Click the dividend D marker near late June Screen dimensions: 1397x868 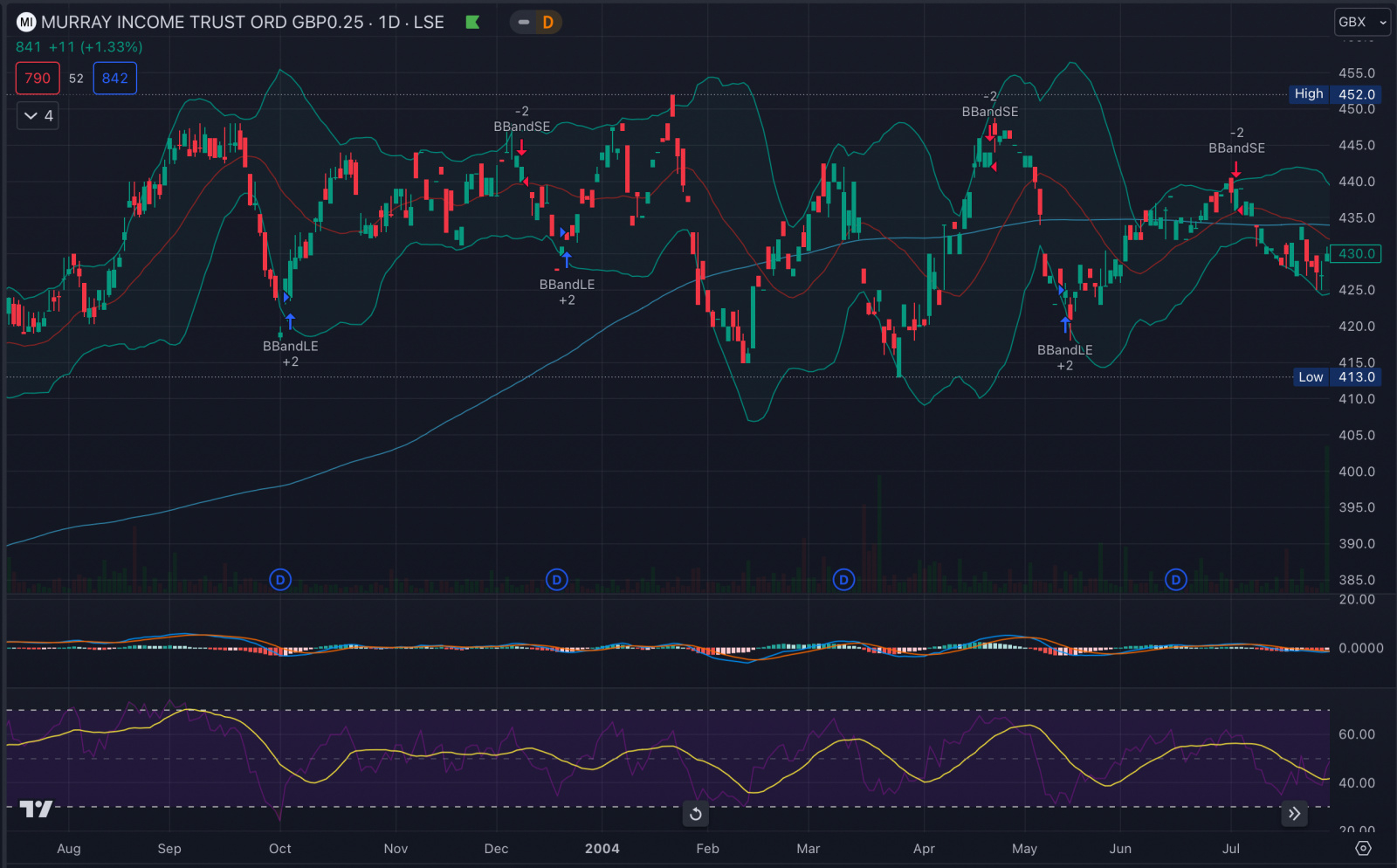pos(1176,579)
